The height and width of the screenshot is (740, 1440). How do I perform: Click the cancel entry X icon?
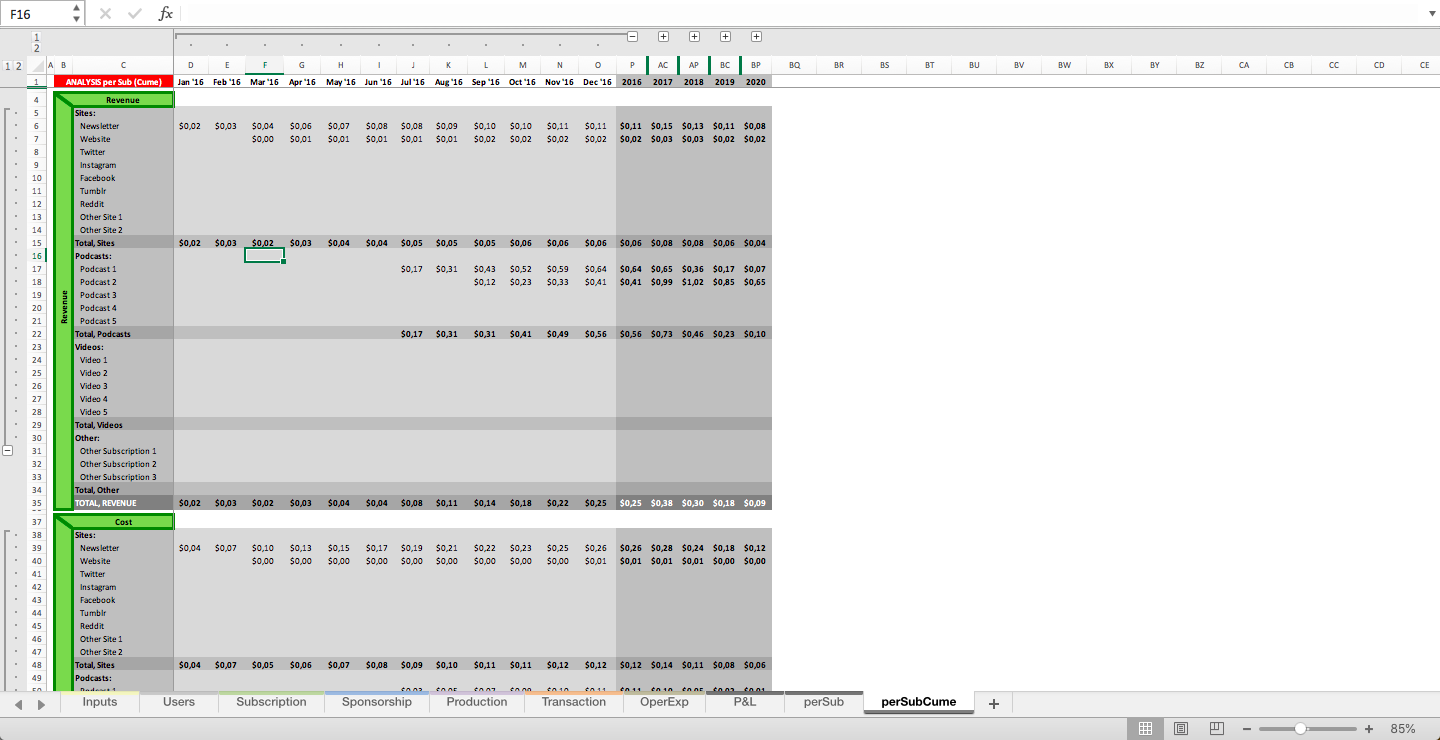106,14
